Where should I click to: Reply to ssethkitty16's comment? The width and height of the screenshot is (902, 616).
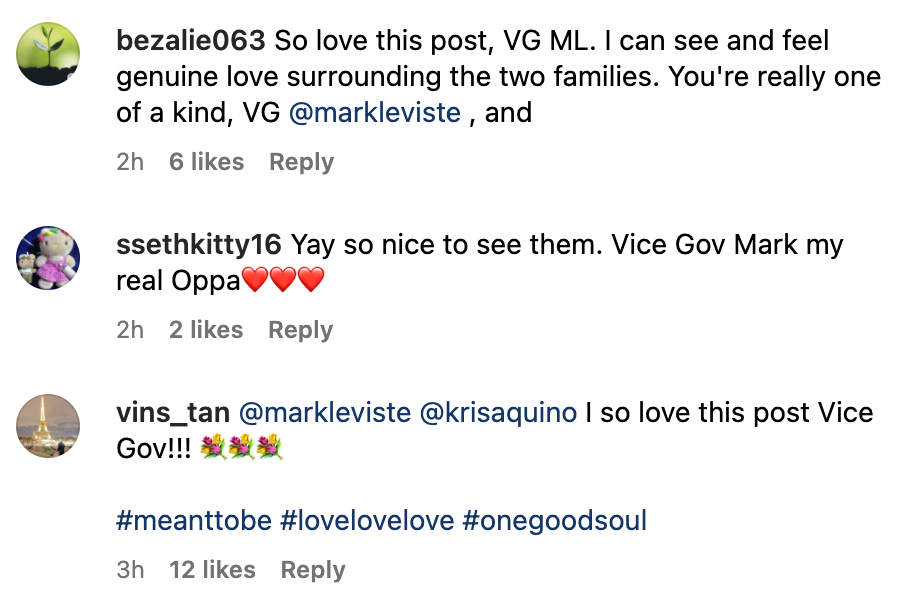[300, 329]
